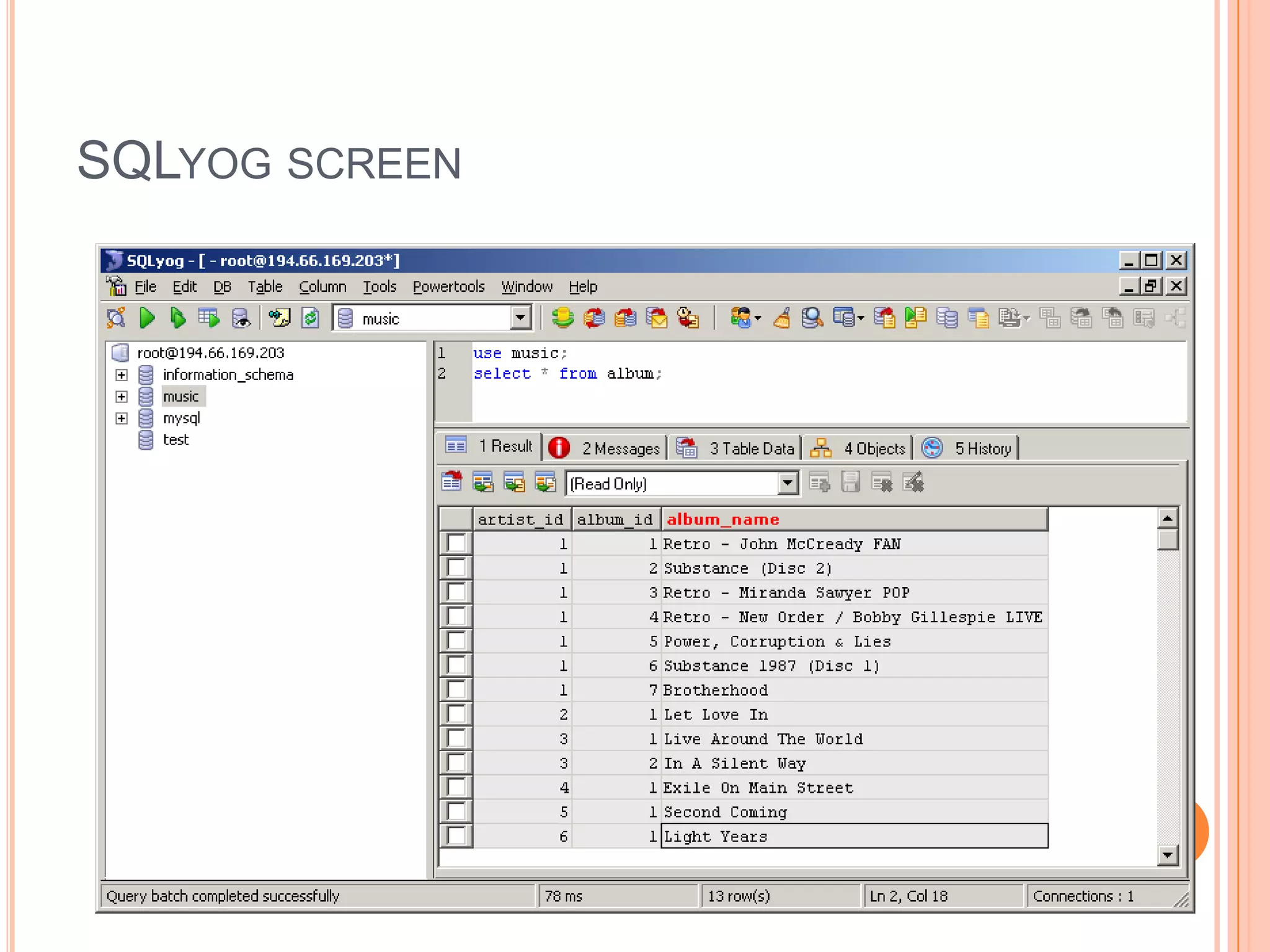The image size is (1270, 952).
Task: Click the second result toolbar icon left of Read Only
Action: (x=483, y=482)
